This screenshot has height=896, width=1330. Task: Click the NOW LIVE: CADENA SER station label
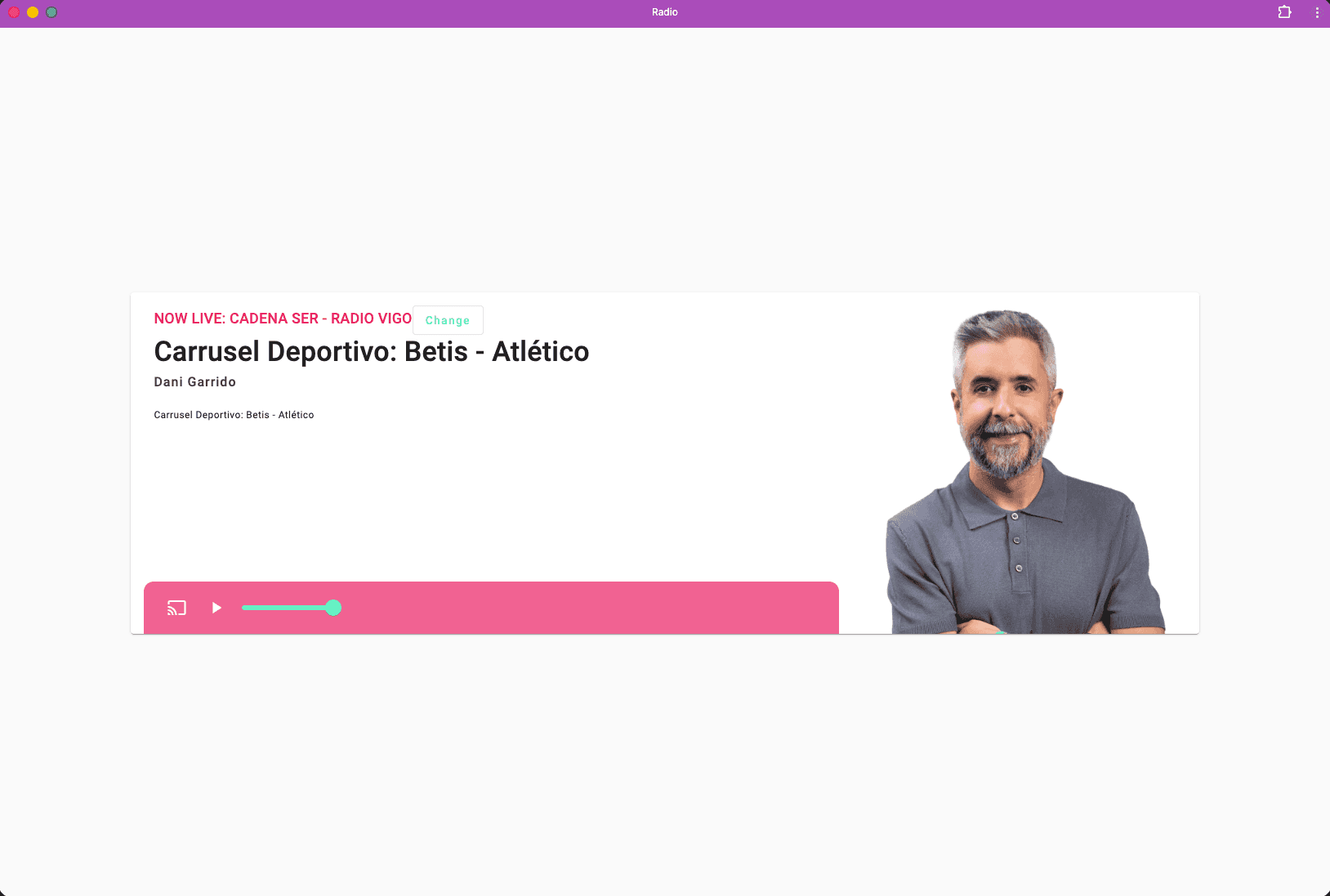click(x=283, y=319)
